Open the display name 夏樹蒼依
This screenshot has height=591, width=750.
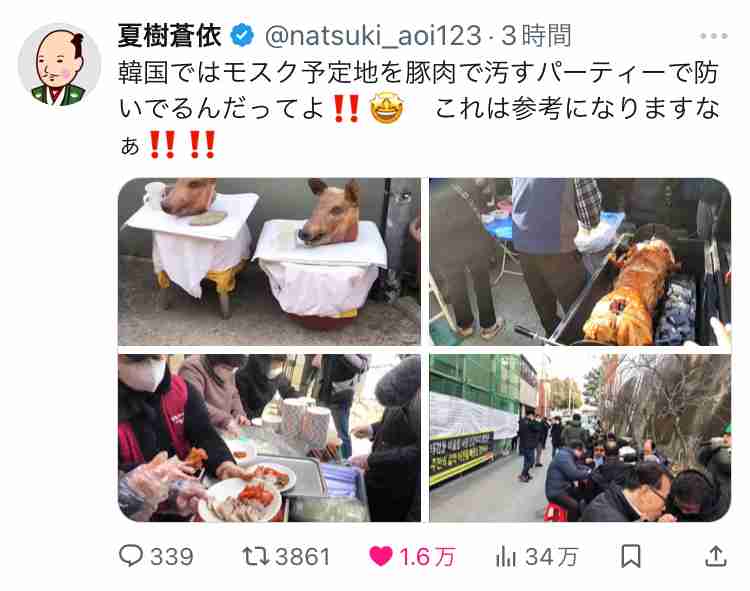click(x=170, y=36)
